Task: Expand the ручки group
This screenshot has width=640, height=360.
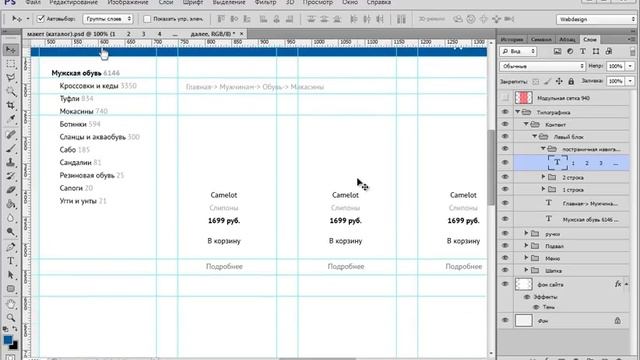Action: point(526,233)
